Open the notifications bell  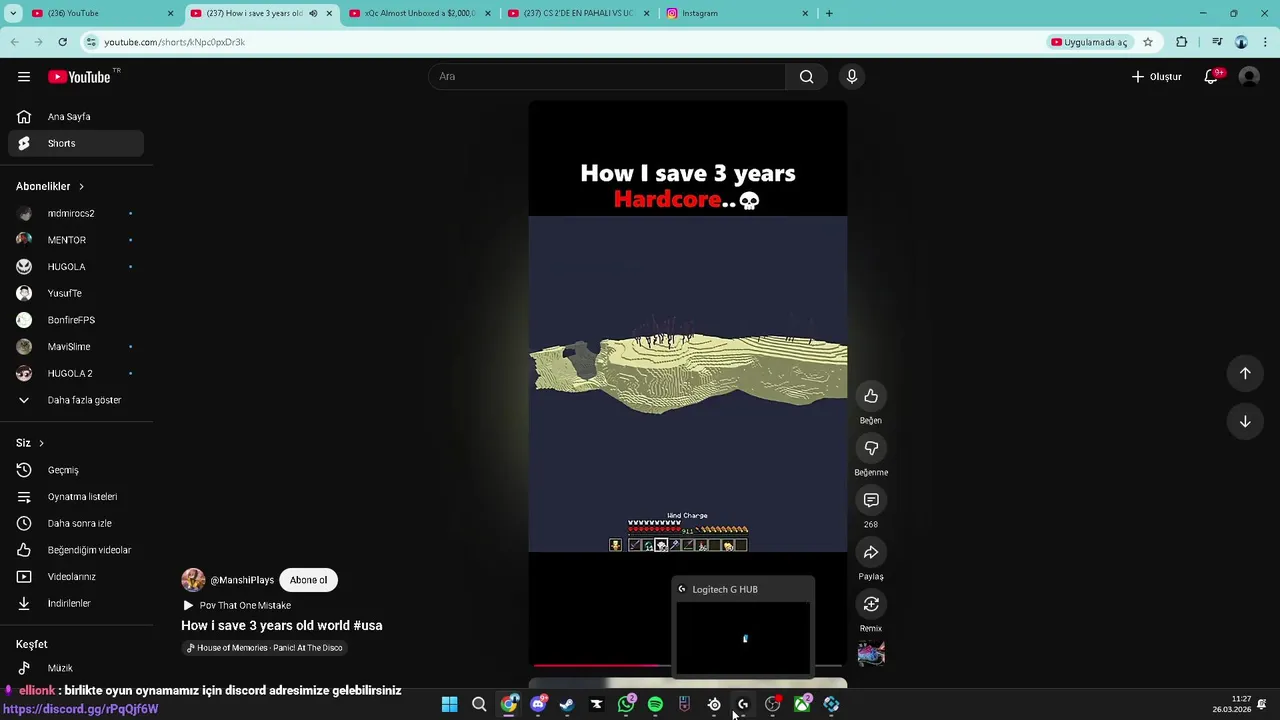point(1211,77)
